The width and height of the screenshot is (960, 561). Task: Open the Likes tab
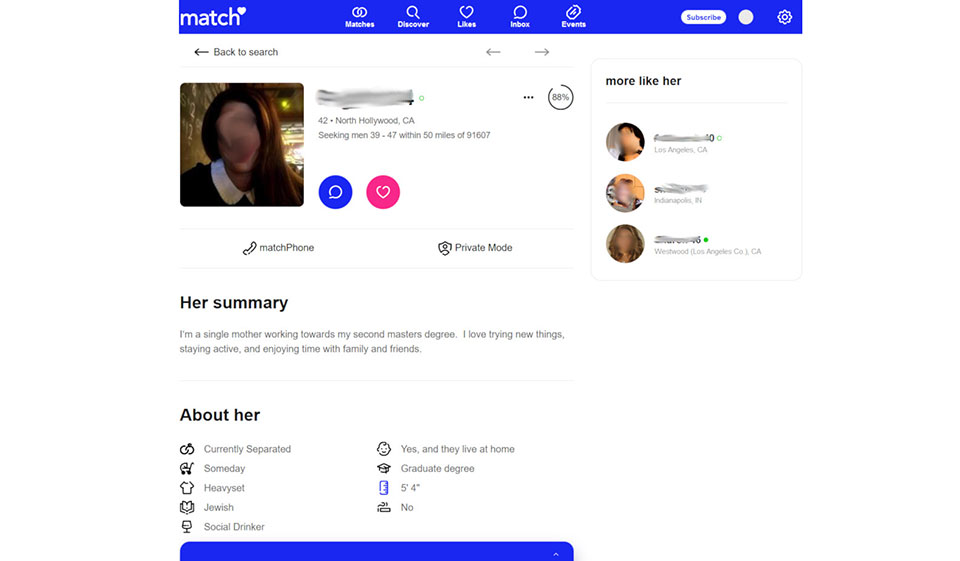pos(466,17)
